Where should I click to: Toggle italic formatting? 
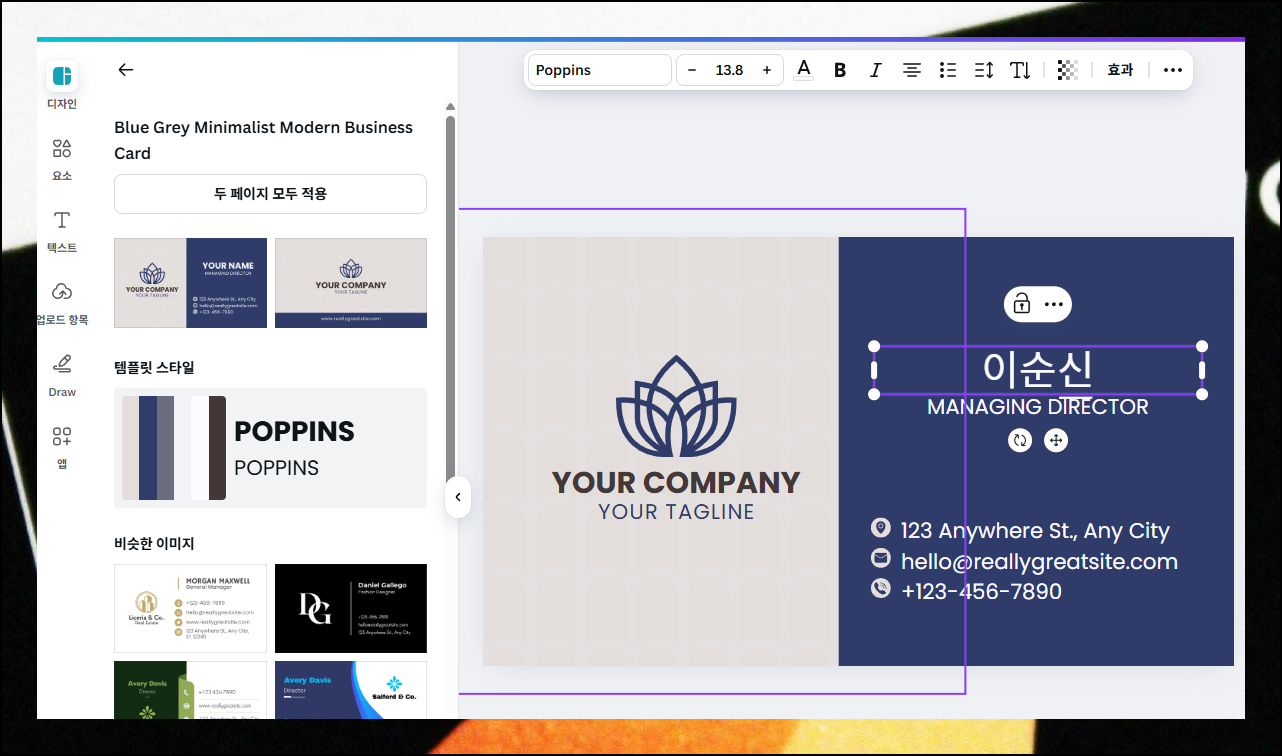[x=876, y=70]
